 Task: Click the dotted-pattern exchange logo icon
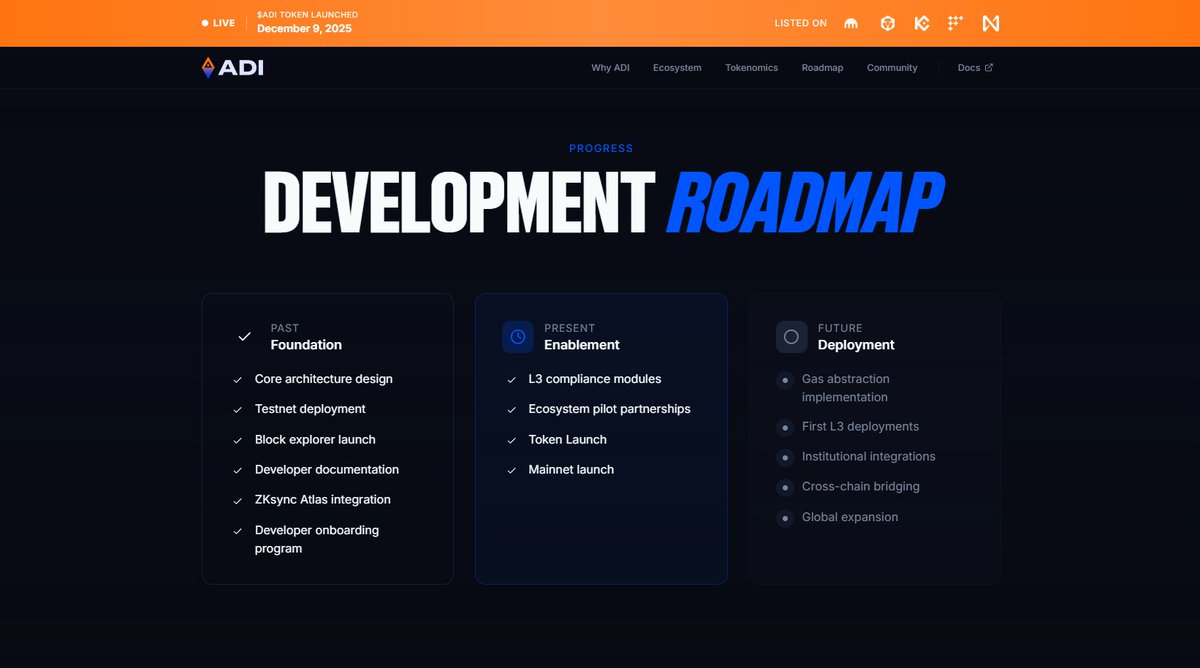(956, 22)
